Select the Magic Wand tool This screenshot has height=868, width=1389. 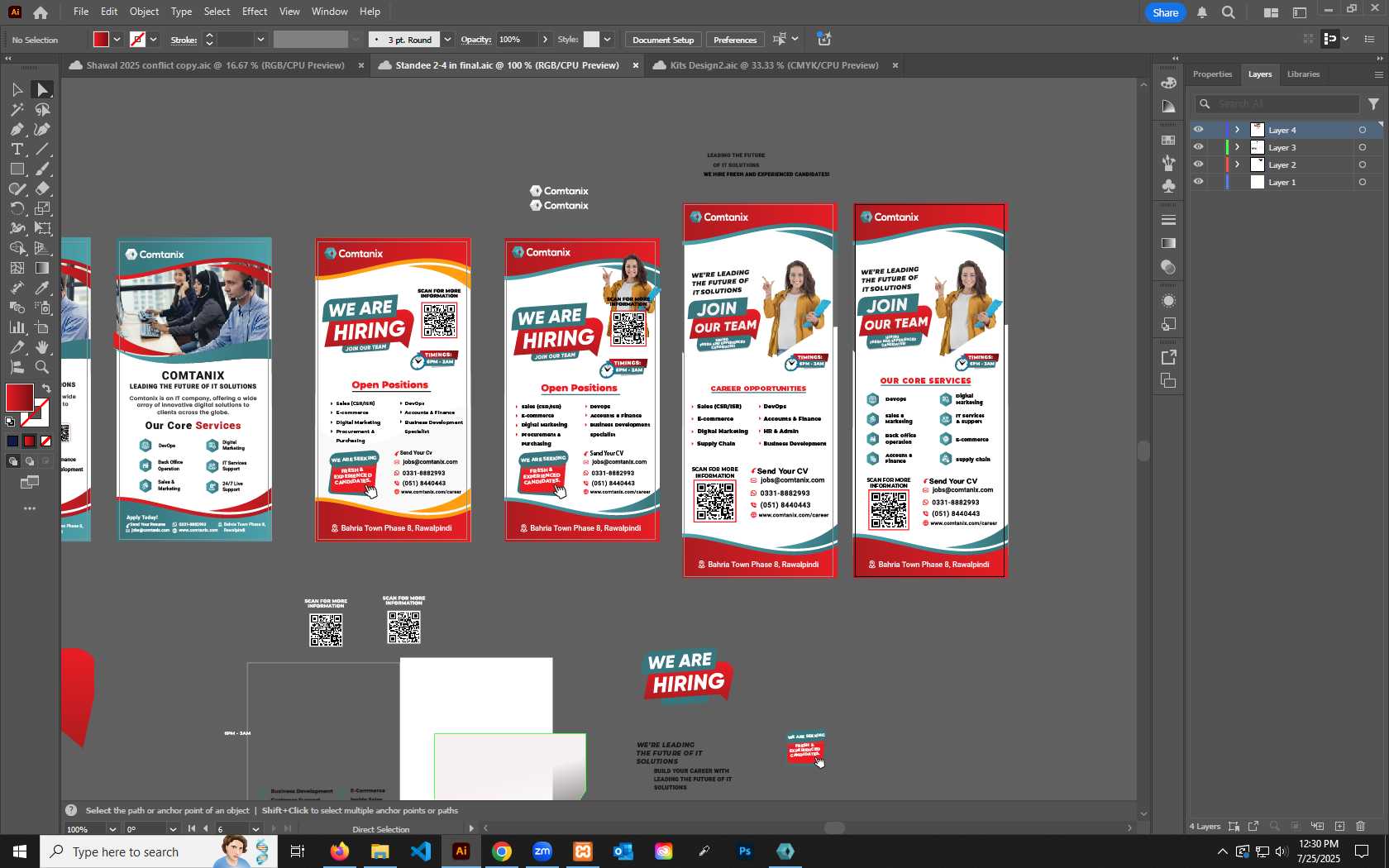(17, 109)
